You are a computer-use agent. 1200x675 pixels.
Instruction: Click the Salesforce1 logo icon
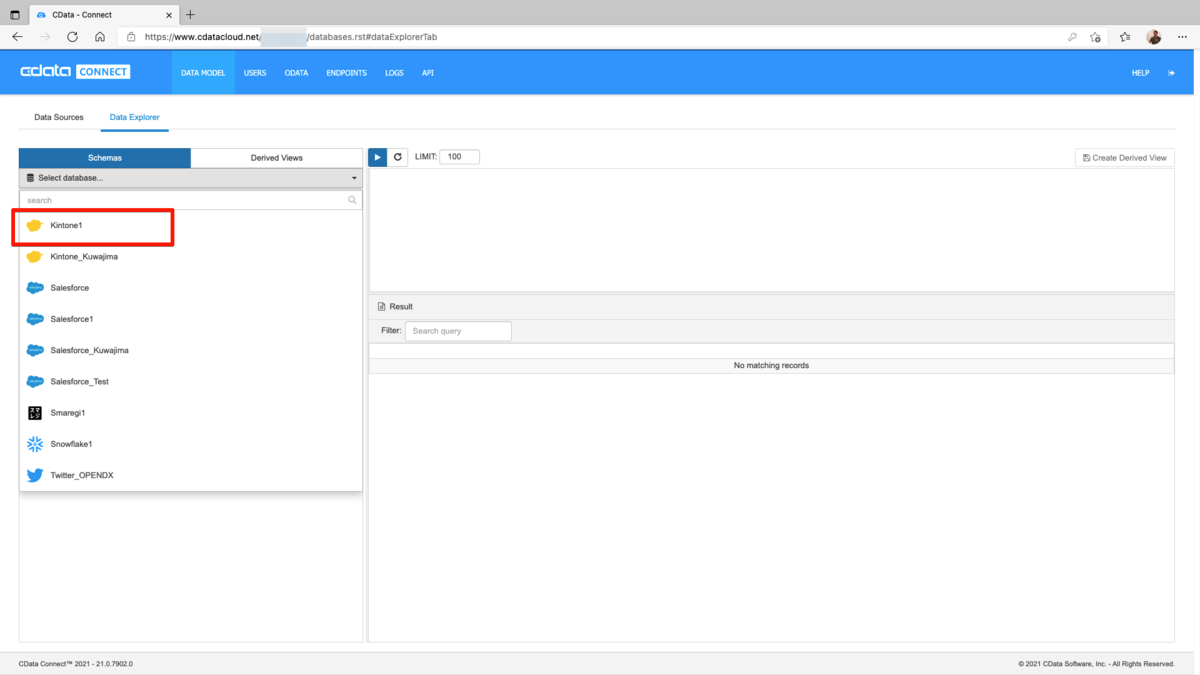click(x=35, y=319)
